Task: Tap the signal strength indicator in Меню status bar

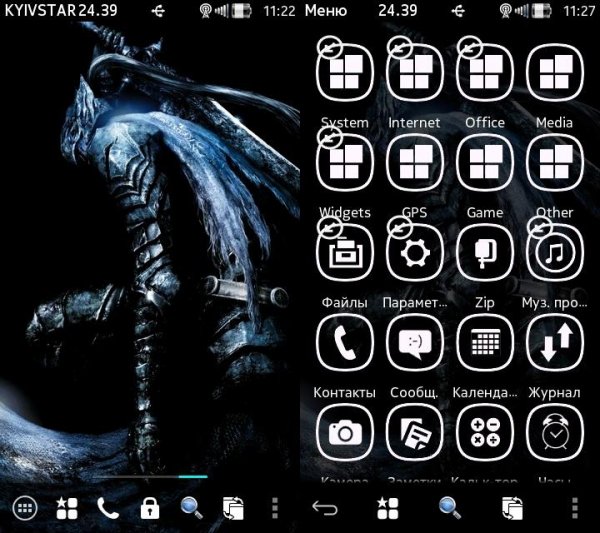Action: (522, 11)
